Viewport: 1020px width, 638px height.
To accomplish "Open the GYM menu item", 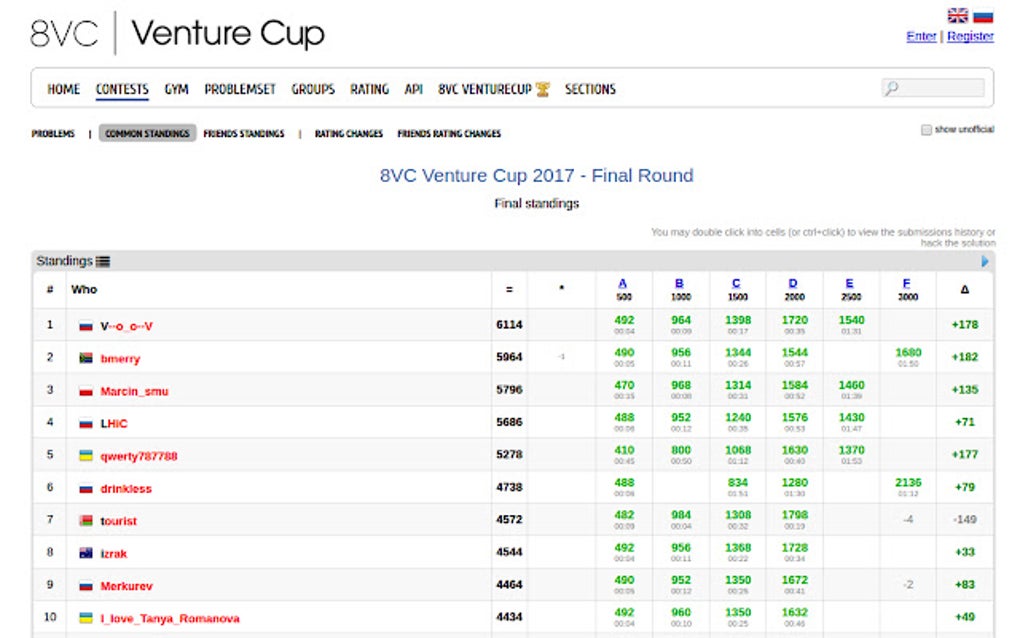I will [x=176, y=88].
